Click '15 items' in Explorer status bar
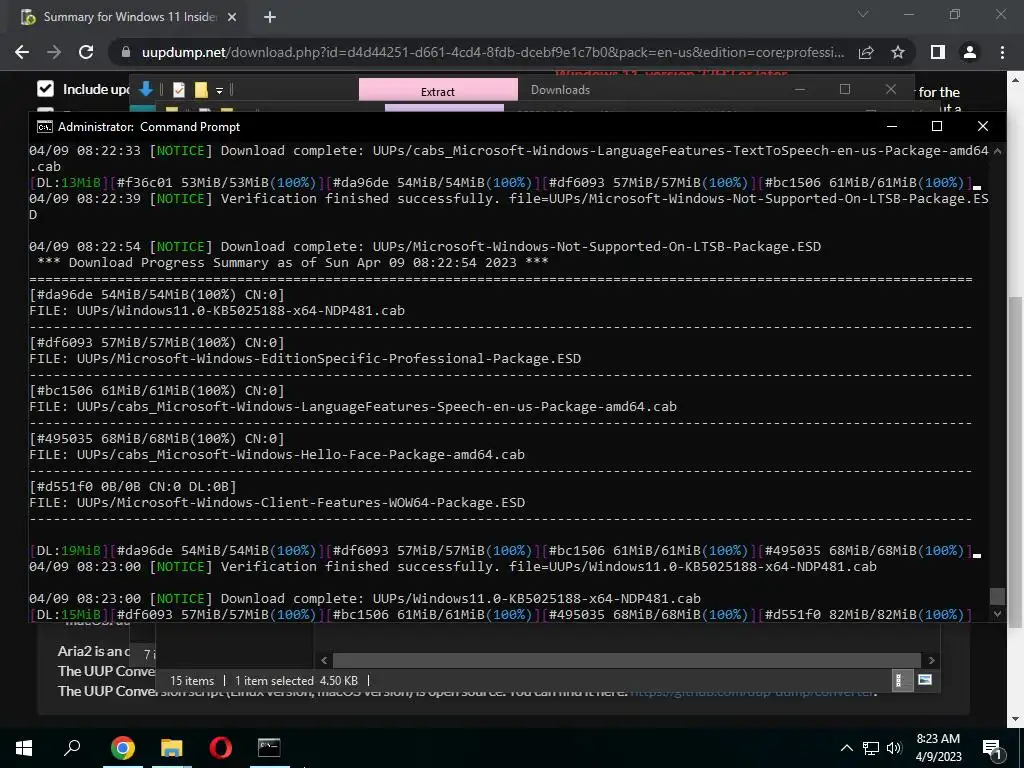The height and width of the screenshot is (768, 1024). [192, 680]
